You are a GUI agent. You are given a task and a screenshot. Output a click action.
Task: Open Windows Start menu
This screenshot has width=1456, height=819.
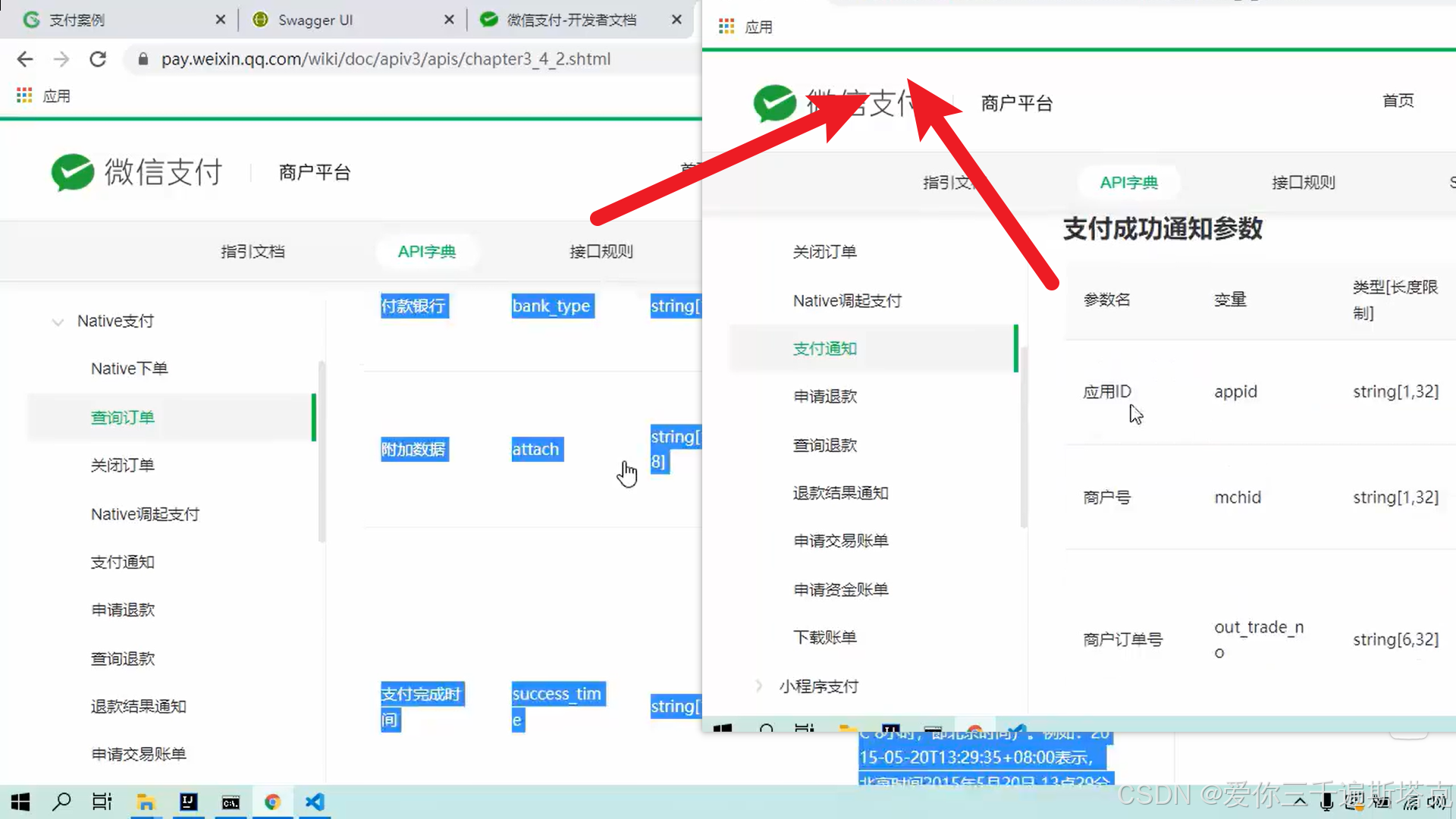click(20, 802)
